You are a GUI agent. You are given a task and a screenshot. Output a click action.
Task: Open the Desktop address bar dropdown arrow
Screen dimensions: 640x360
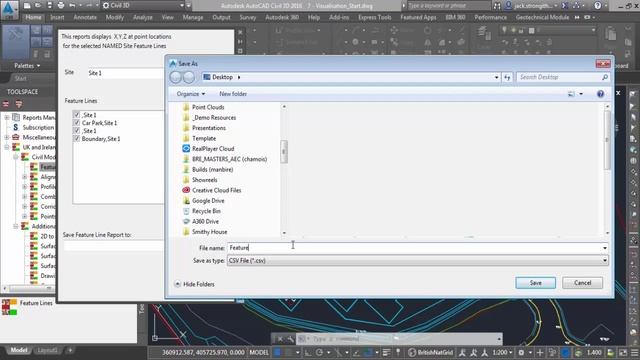point(496,77)
